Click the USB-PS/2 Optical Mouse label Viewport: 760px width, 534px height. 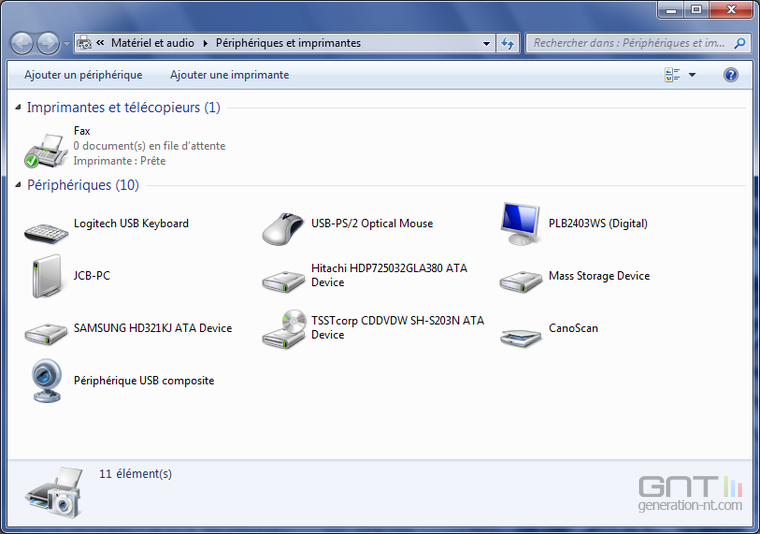[x=372, y=223]
